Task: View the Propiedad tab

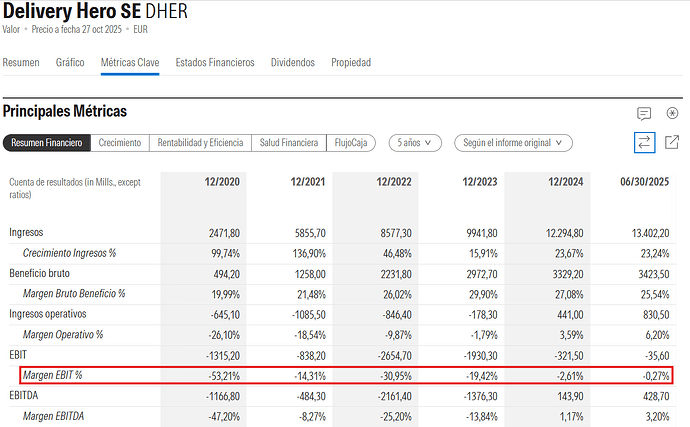Action: [x=351, y=62]
